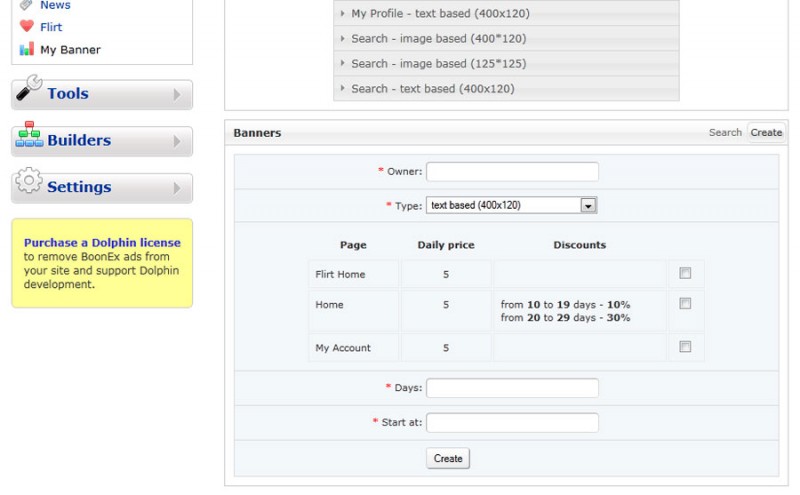Open the Type dropdown
The height and width of the screenshot is (495, 800).
coord(512,205)
